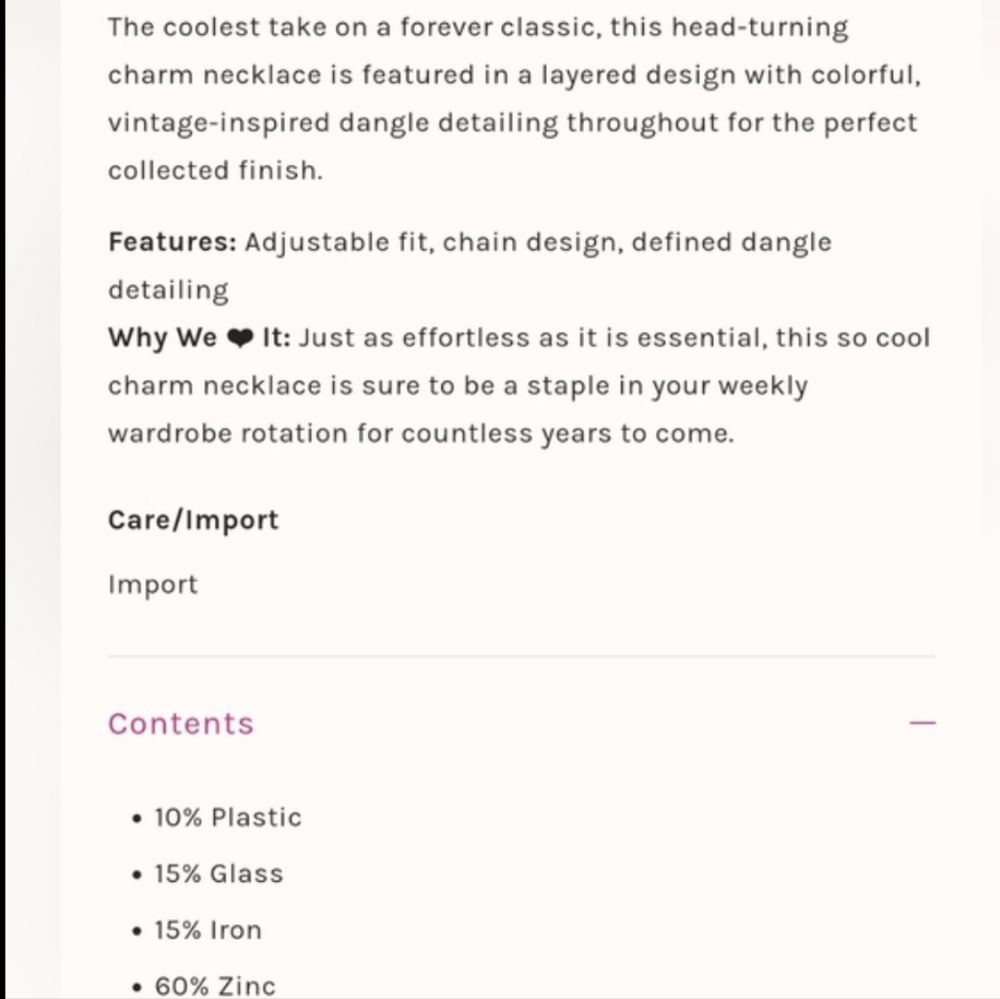Click the bullet before 10% Plastic

pyautogui.click(x=136, y=819)
